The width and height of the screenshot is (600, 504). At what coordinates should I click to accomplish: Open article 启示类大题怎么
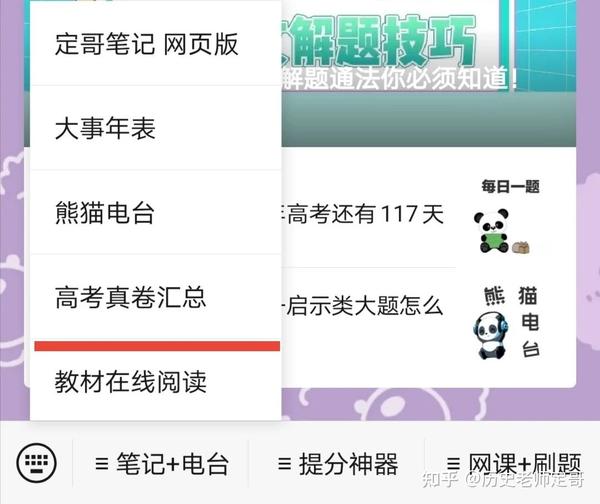click(362, 305)
